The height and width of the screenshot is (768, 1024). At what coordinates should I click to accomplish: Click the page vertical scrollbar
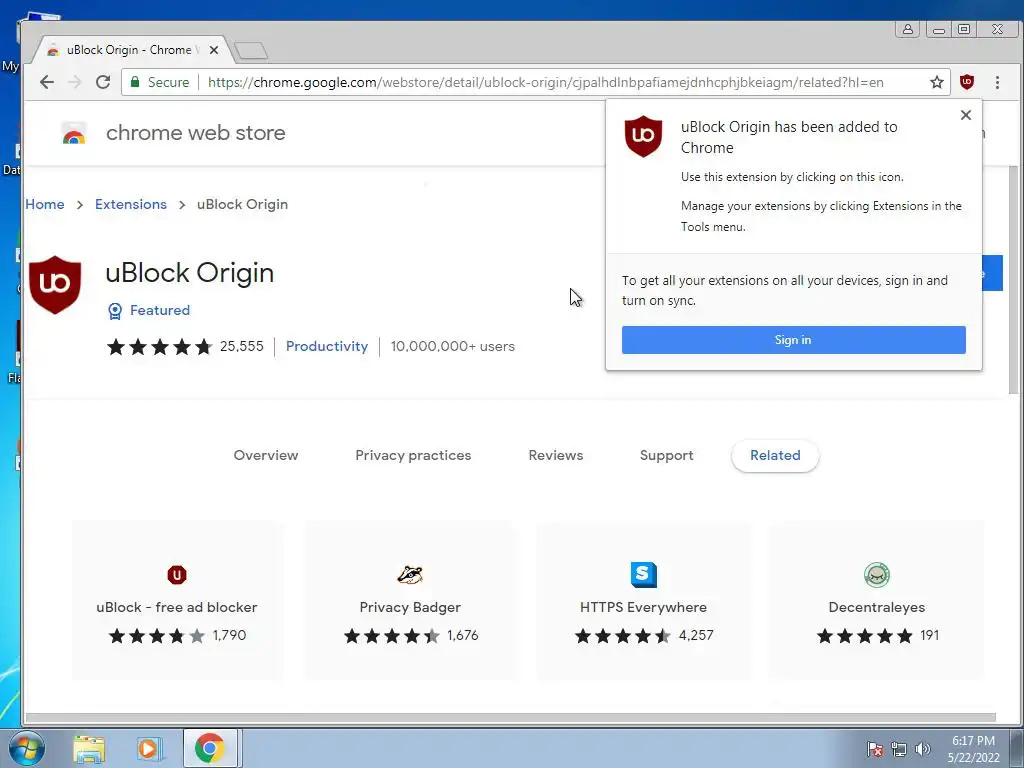click(1013, 281)
